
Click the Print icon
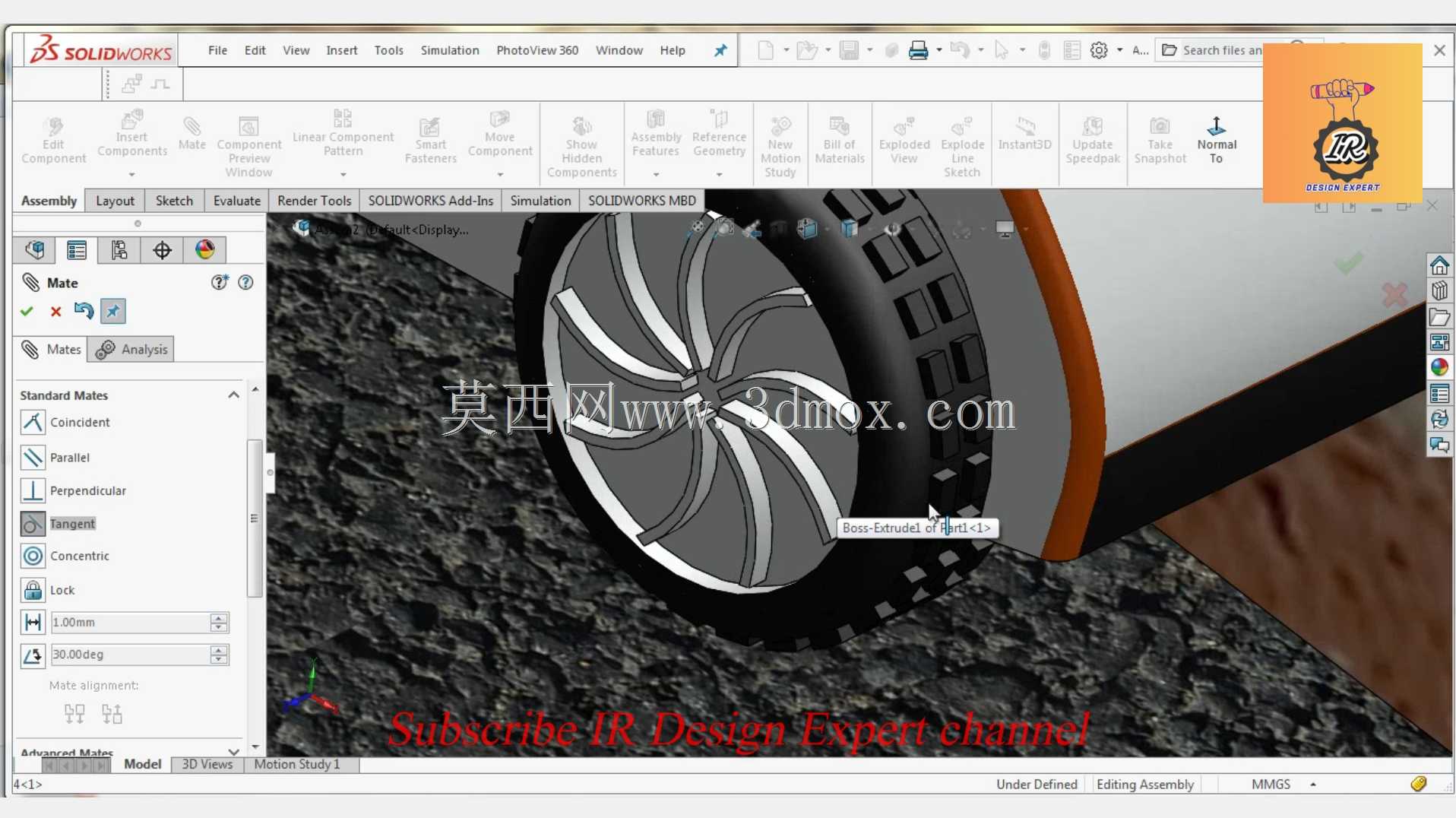[x=918, y=50]
